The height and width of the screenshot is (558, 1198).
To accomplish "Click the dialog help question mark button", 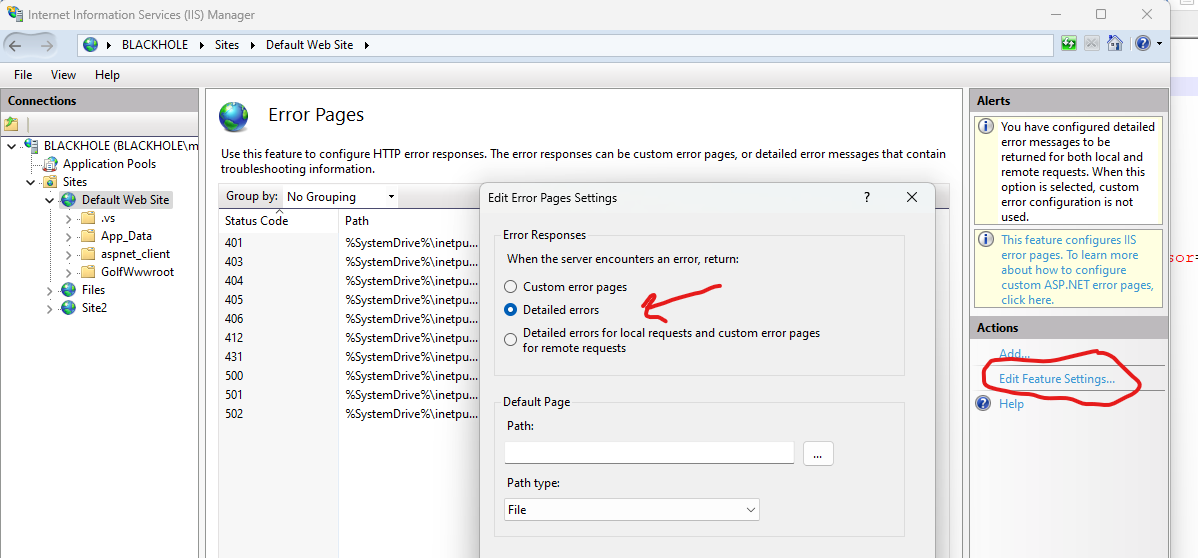I will click(867, 197).
